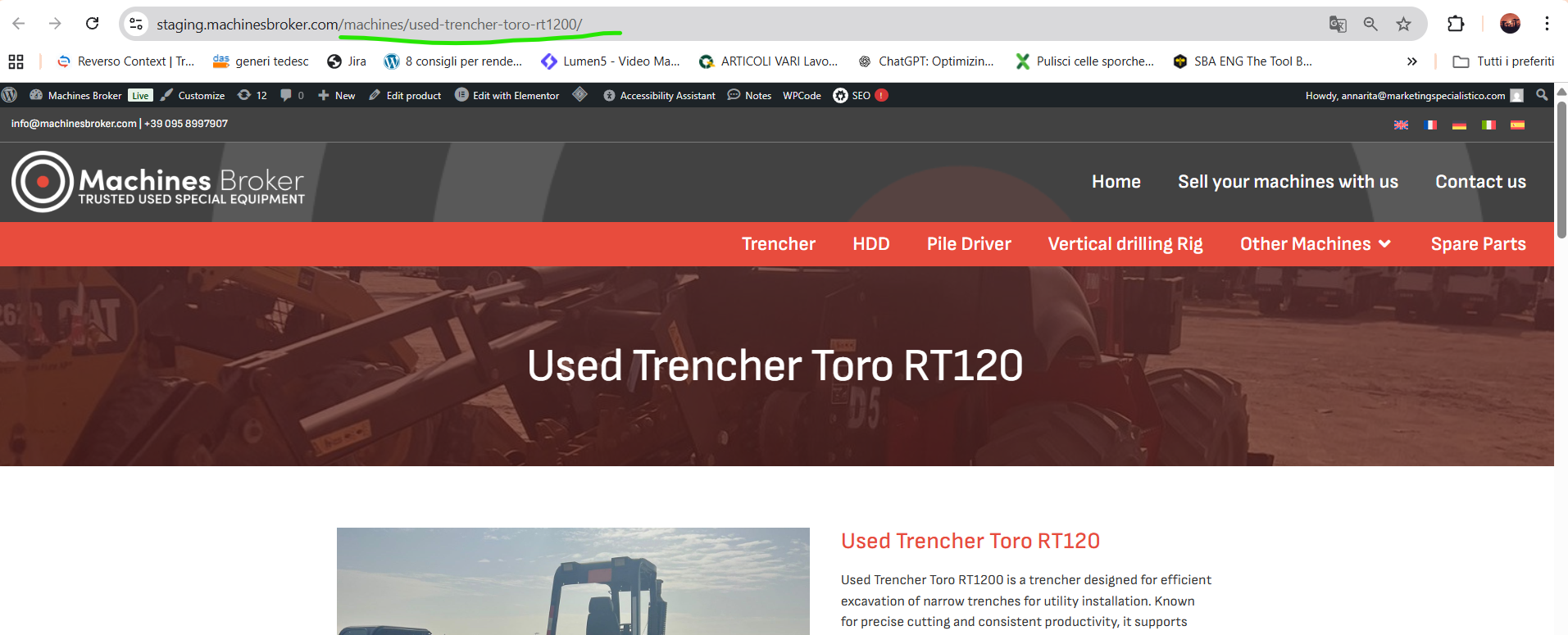Click Edit product in admin bar
Screen dimensions: 1568x635
(x=405, y=95)
